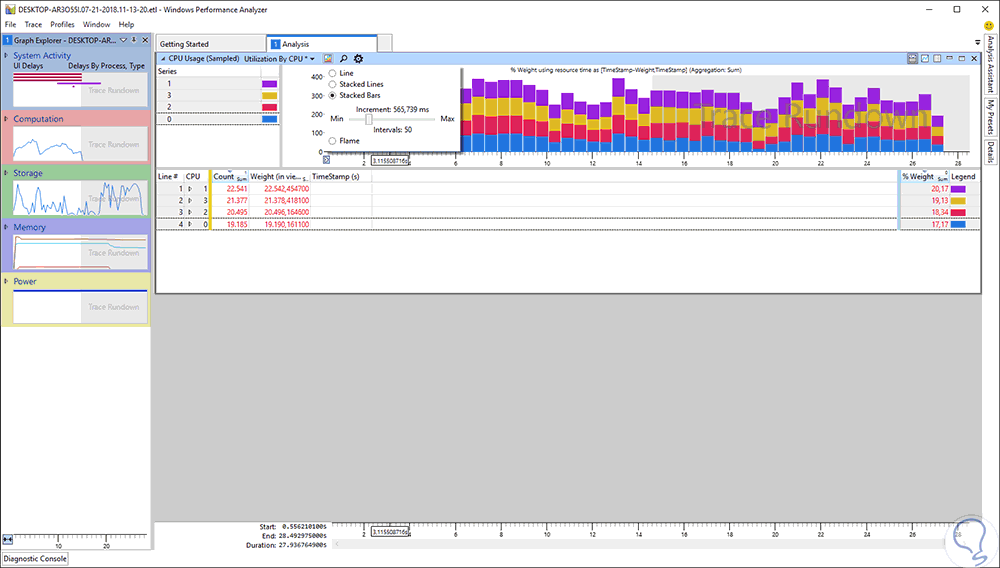The image size is (1000, 568).
Task: Sort by the Count column header
Action: [x=223, y=176]
